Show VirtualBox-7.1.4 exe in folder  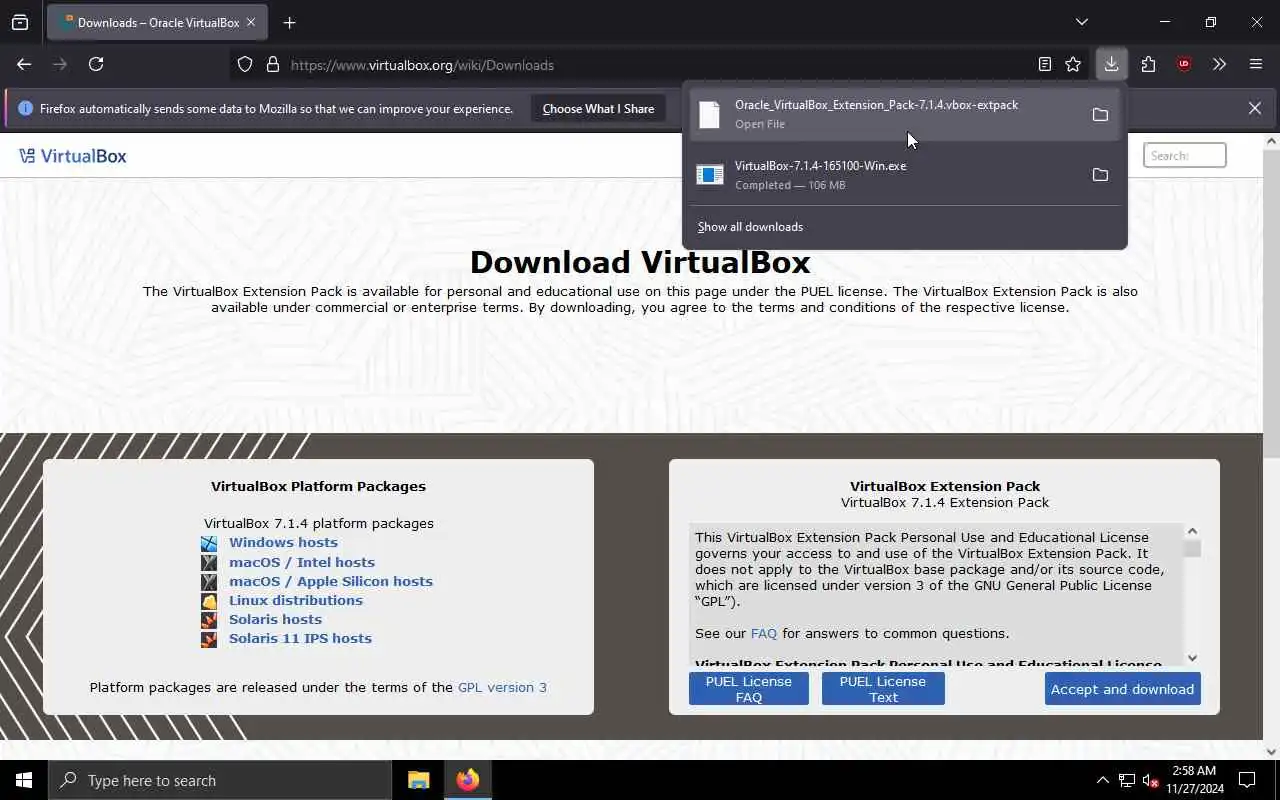pos(1100,174)
